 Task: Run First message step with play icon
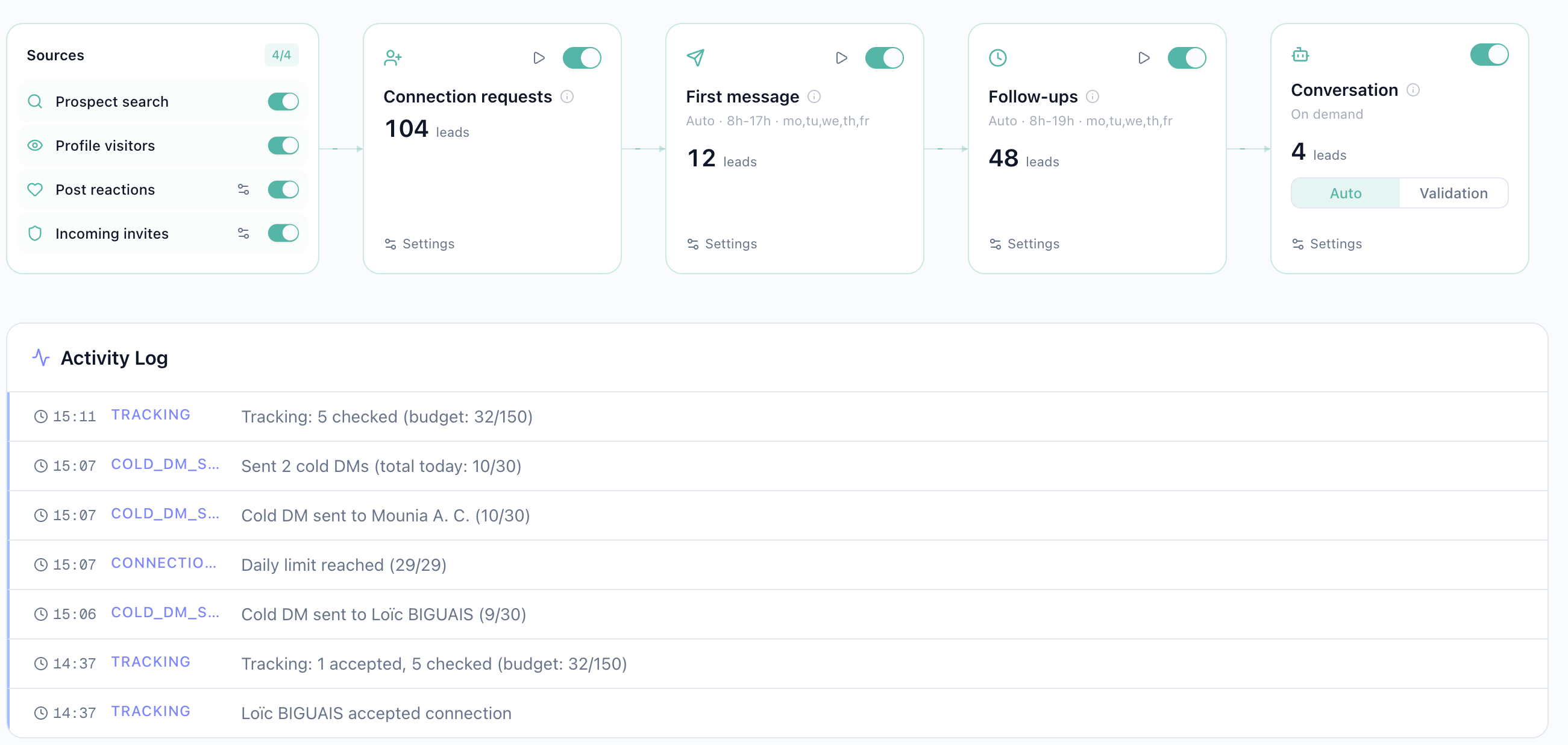841,58
